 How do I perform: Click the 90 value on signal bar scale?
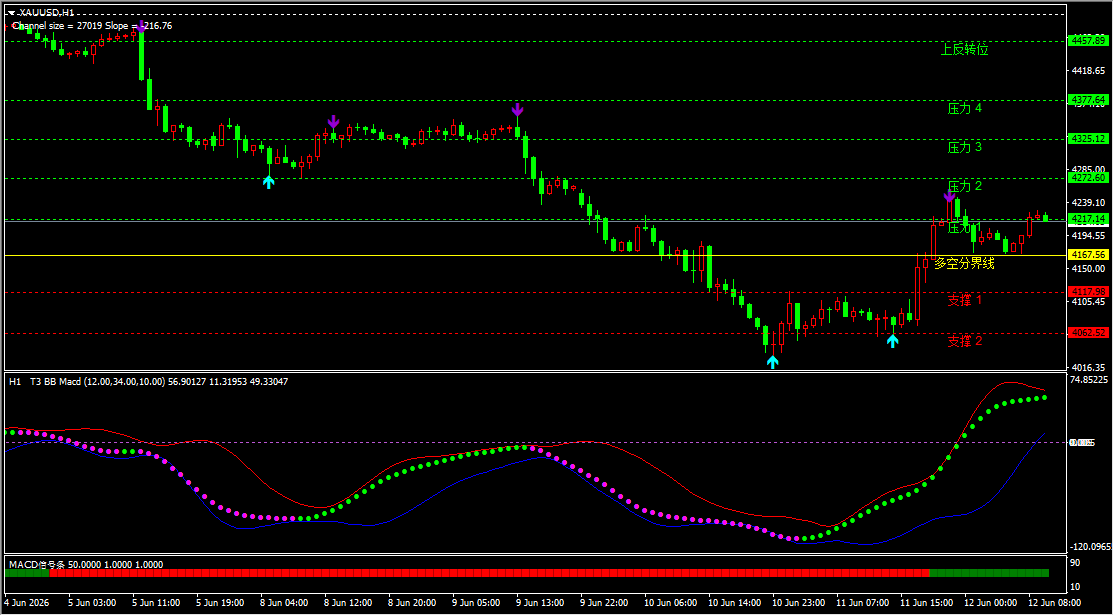click(x=1075, y=563)
